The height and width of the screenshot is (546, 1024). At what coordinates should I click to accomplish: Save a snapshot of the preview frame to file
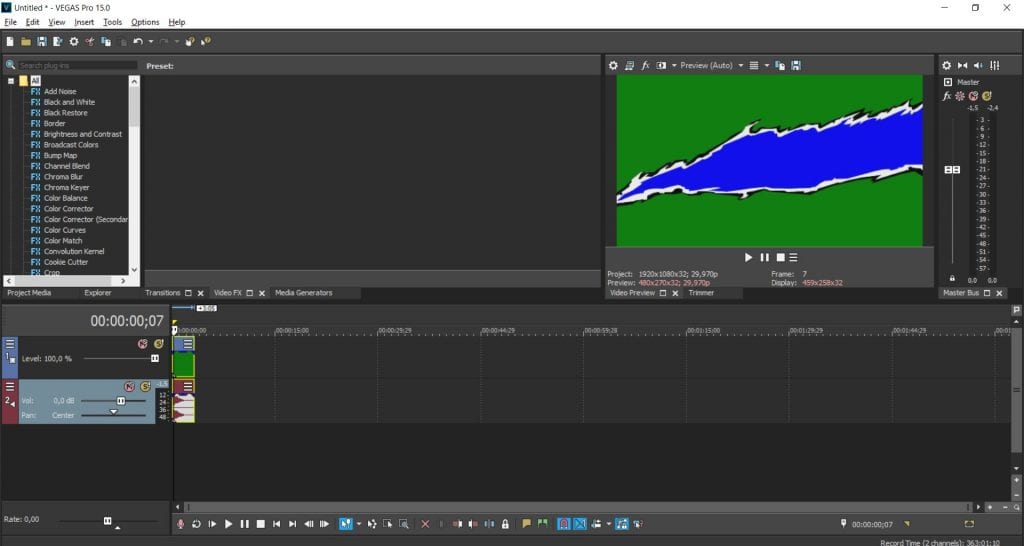pyautogui.click(x=796, y=65)
